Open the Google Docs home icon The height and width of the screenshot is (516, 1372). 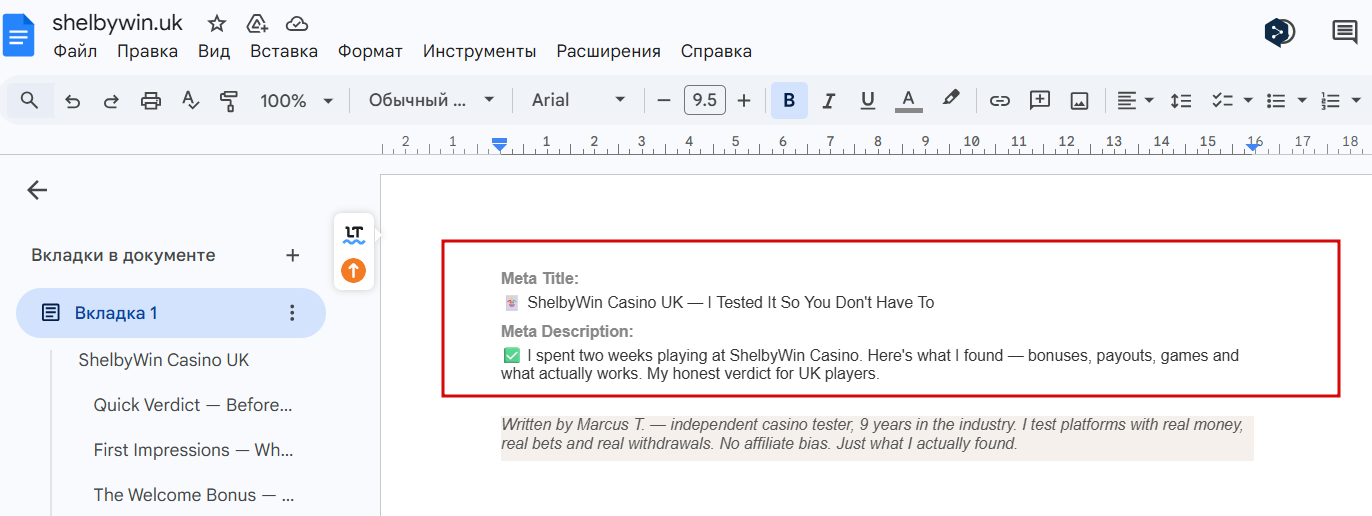tap(19, 36)
